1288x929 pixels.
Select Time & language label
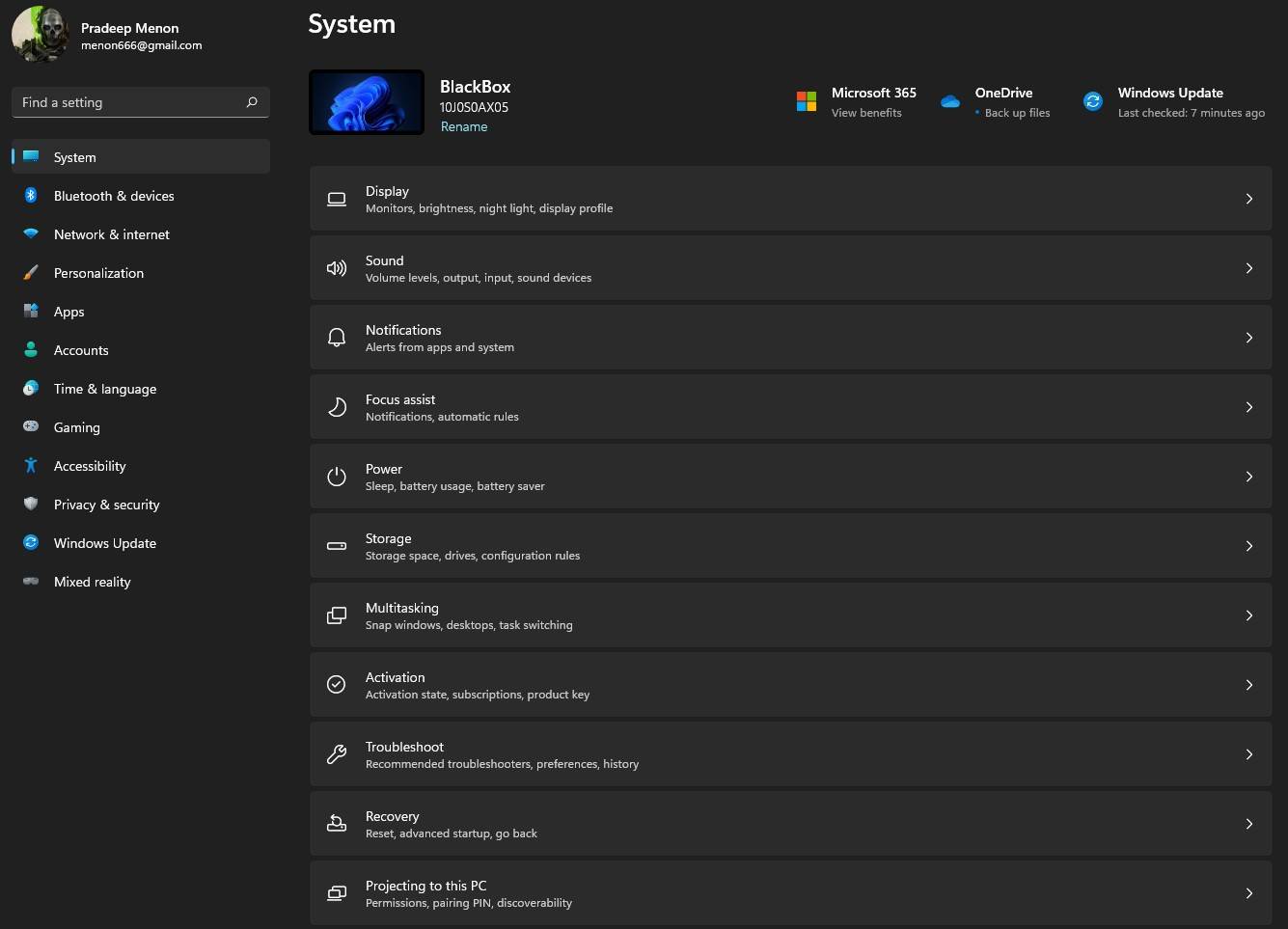tap(105, 389)
